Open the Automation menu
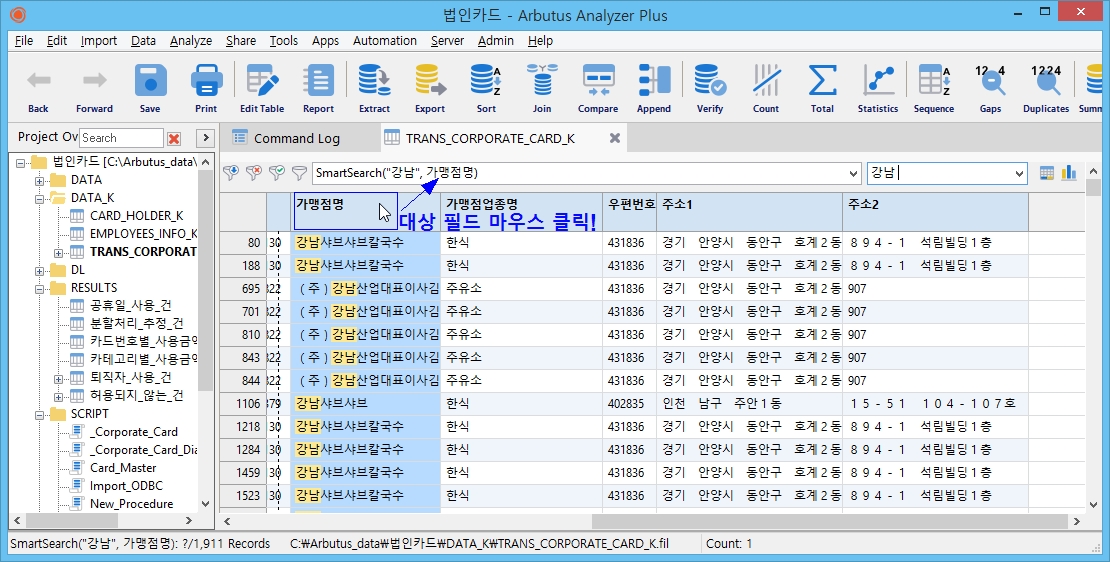 coord(384,40)
